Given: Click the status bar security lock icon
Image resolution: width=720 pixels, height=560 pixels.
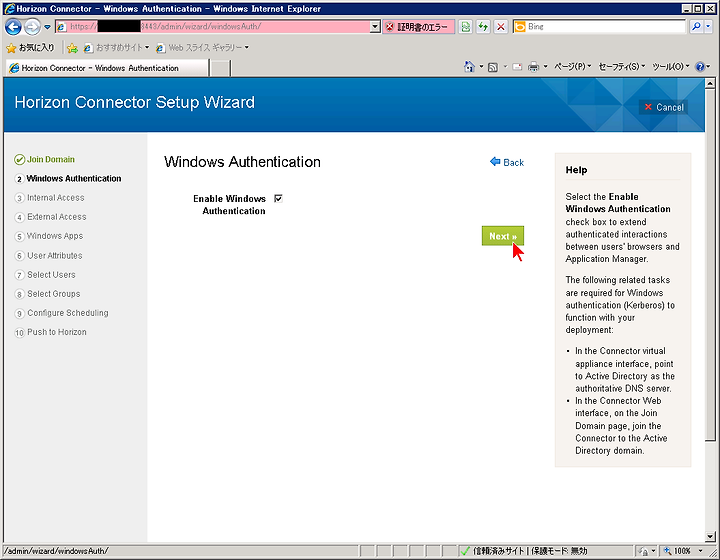Looking at the screenshot, I should click(x=643, y=551).
